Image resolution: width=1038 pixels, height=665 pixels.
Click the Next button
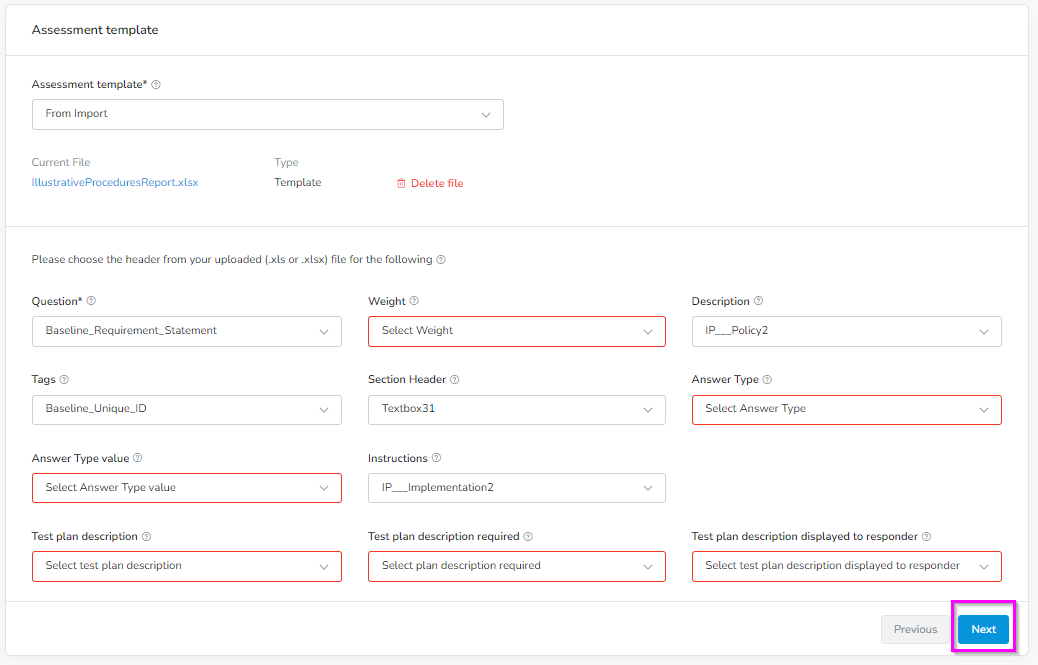click(x=983, y=629)
